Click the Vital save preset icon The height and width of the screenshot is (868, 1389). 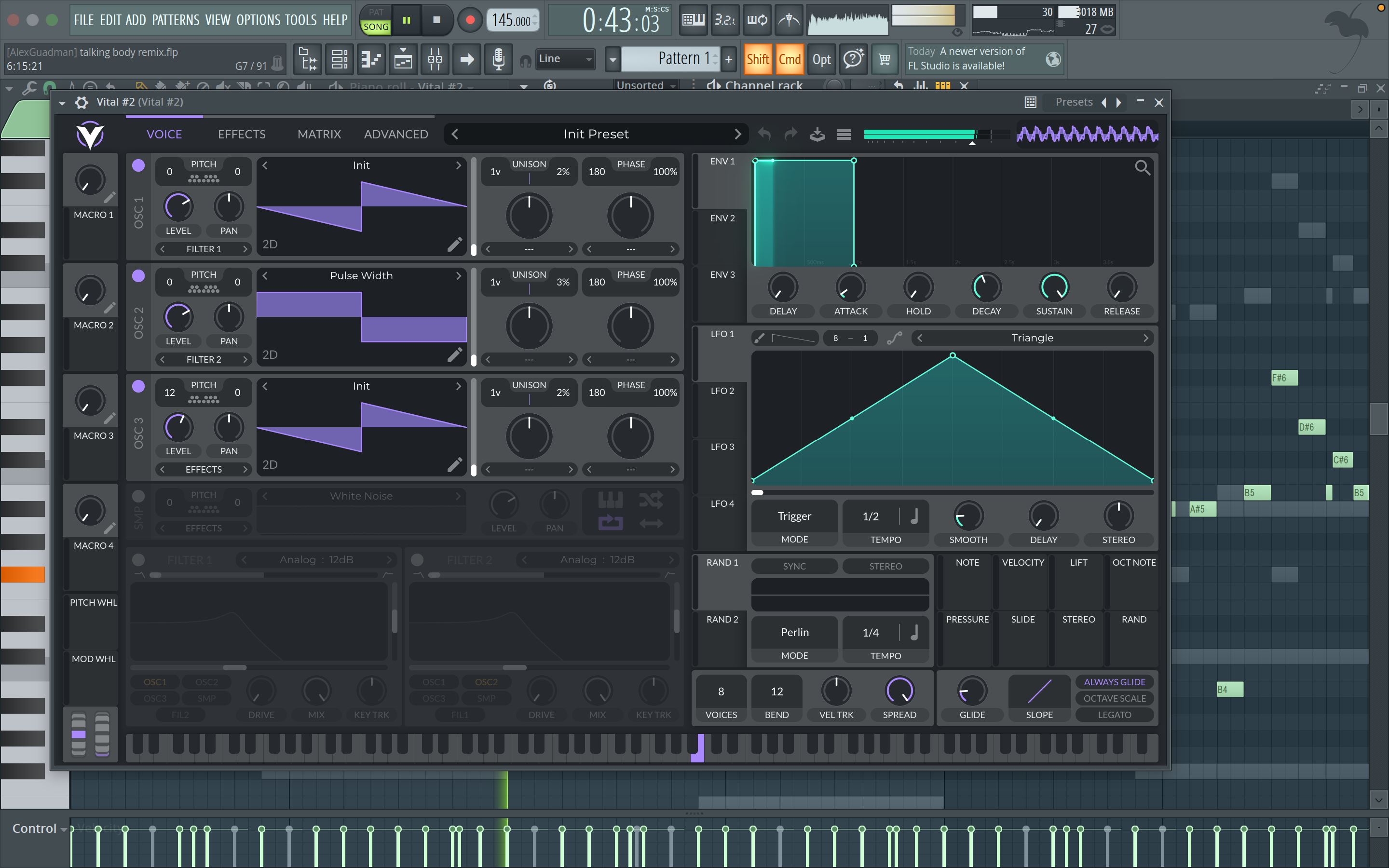click(817, 135)
